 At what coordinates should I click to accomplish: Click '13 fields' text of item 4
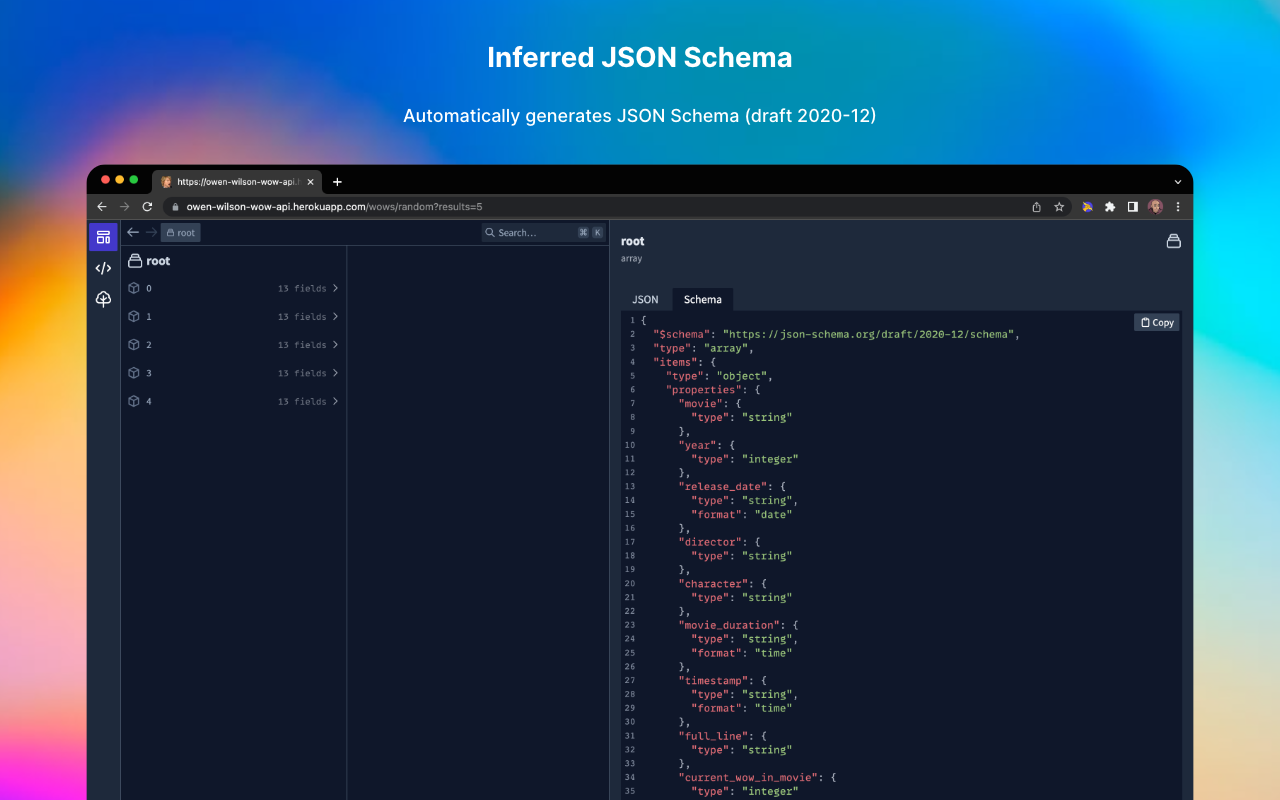[x=302, y=401]
